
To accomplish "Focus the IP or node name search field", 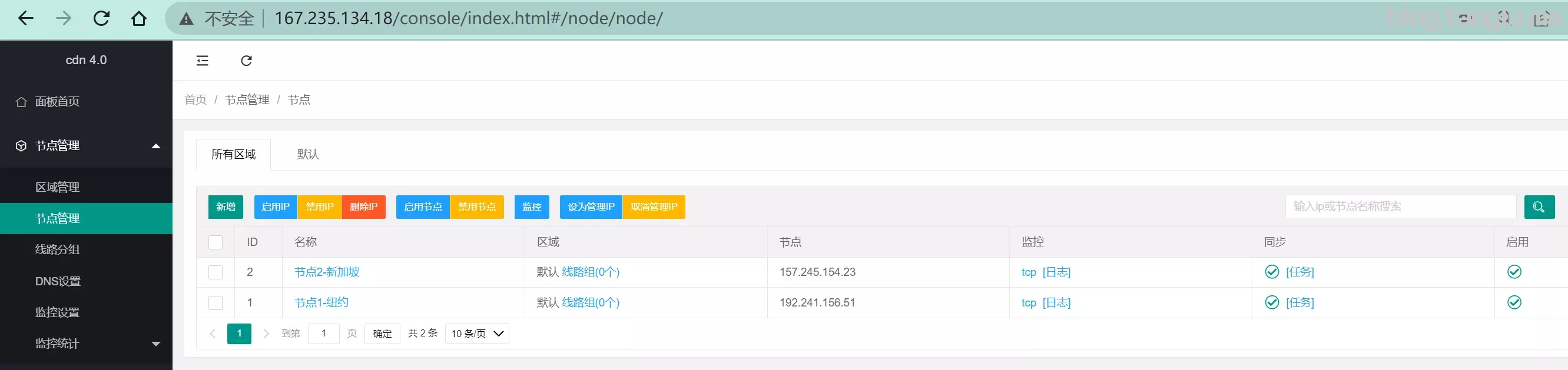I will 1400,207.
